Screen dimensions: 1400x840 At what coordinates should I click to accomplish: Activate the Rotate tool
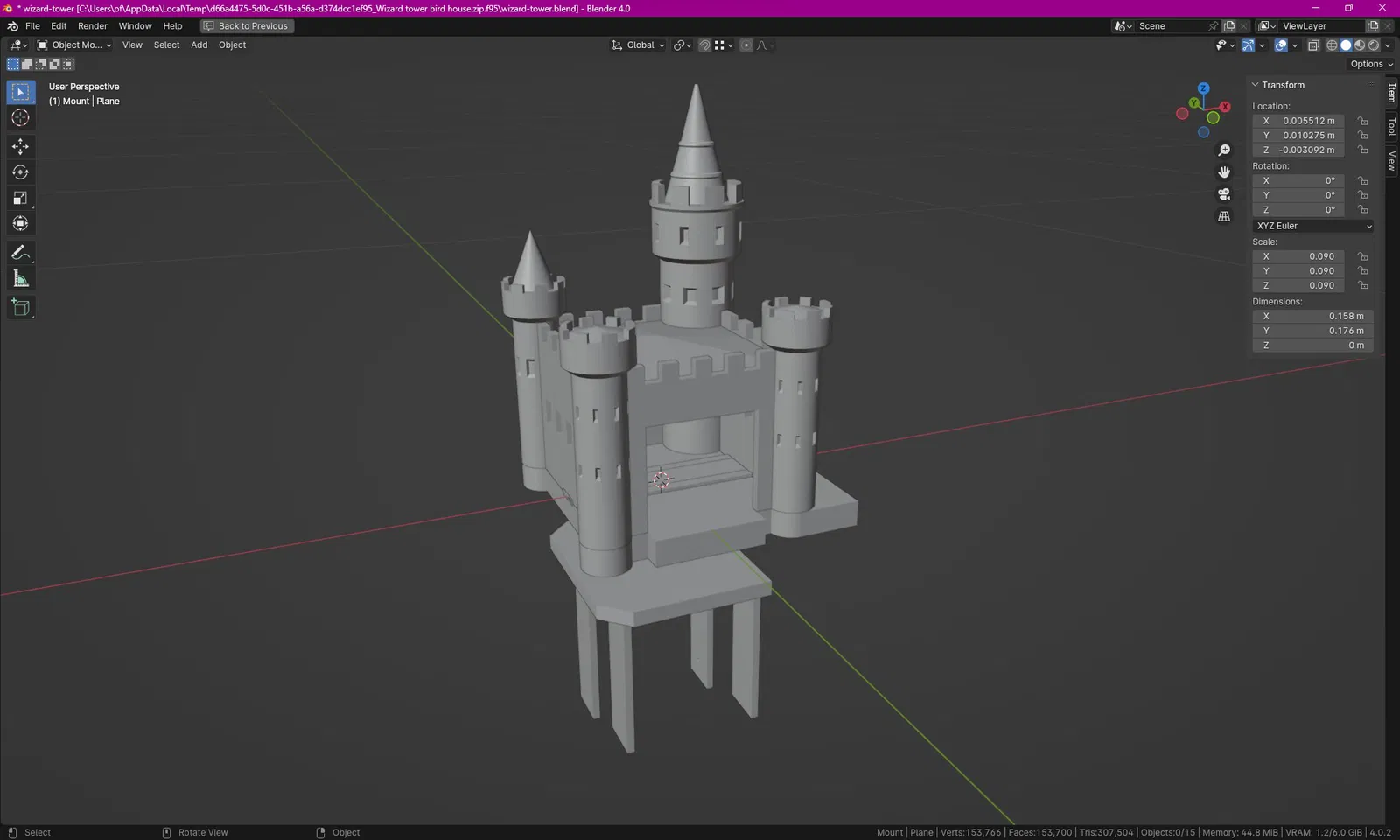(x=20, y=172)
